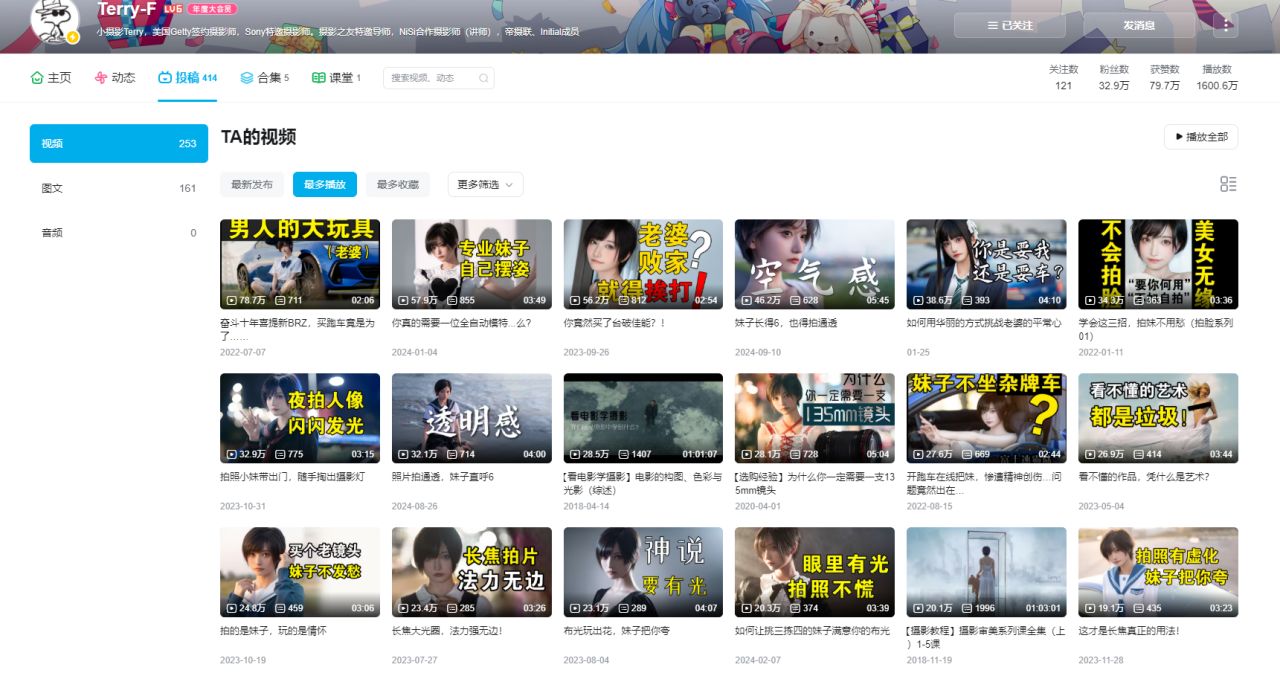Open the 夜拍人像闪闪发光 video thumbnail

pyautogui.click(x=300, y=418)
